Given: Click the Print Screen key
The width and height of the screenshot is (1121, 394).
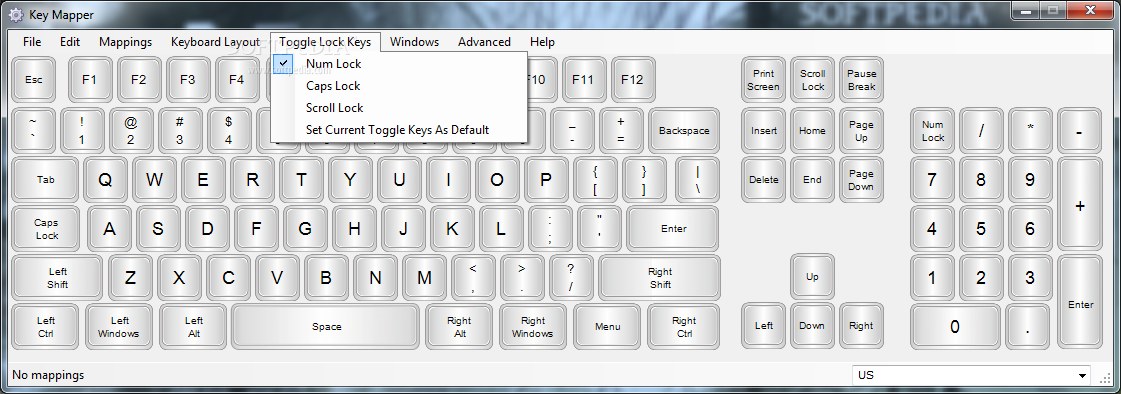Looking at the screenshot, I should tap(764, 79).
